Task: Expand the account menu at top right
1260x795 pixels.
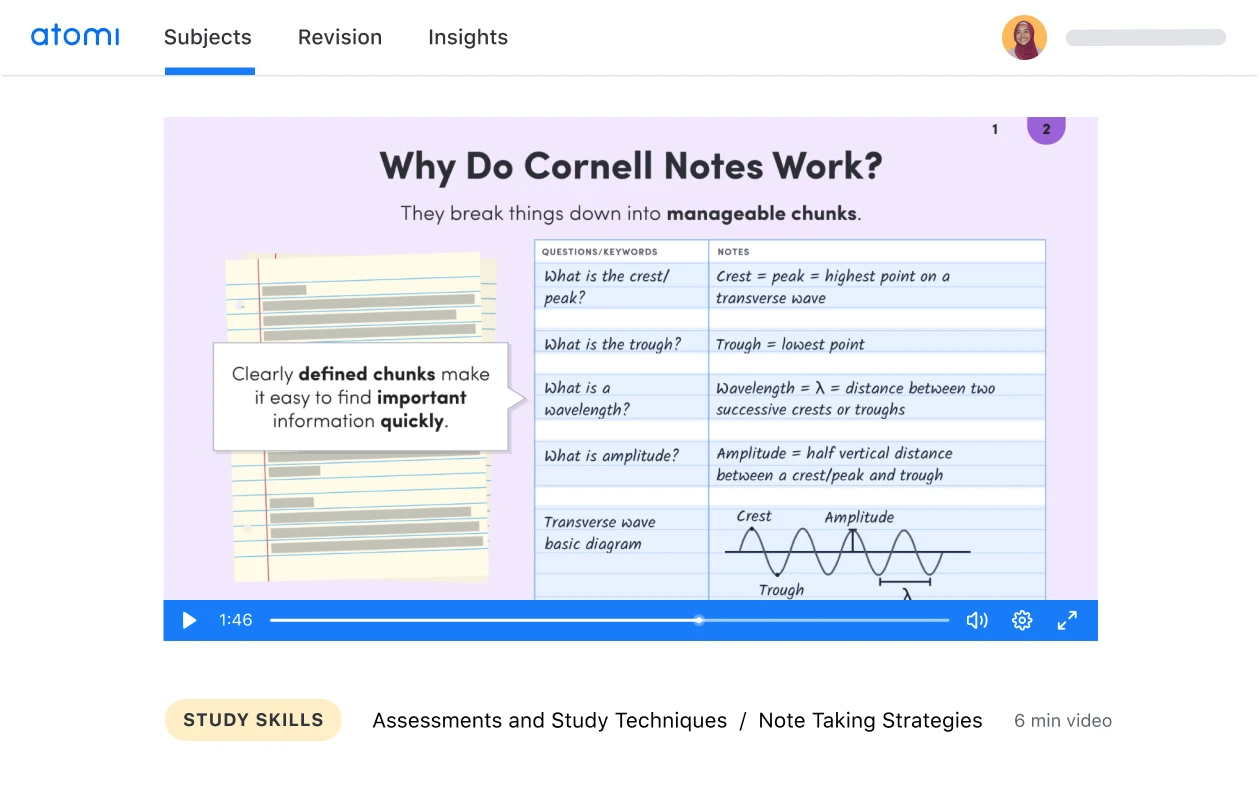Action: click(1024, 37)
